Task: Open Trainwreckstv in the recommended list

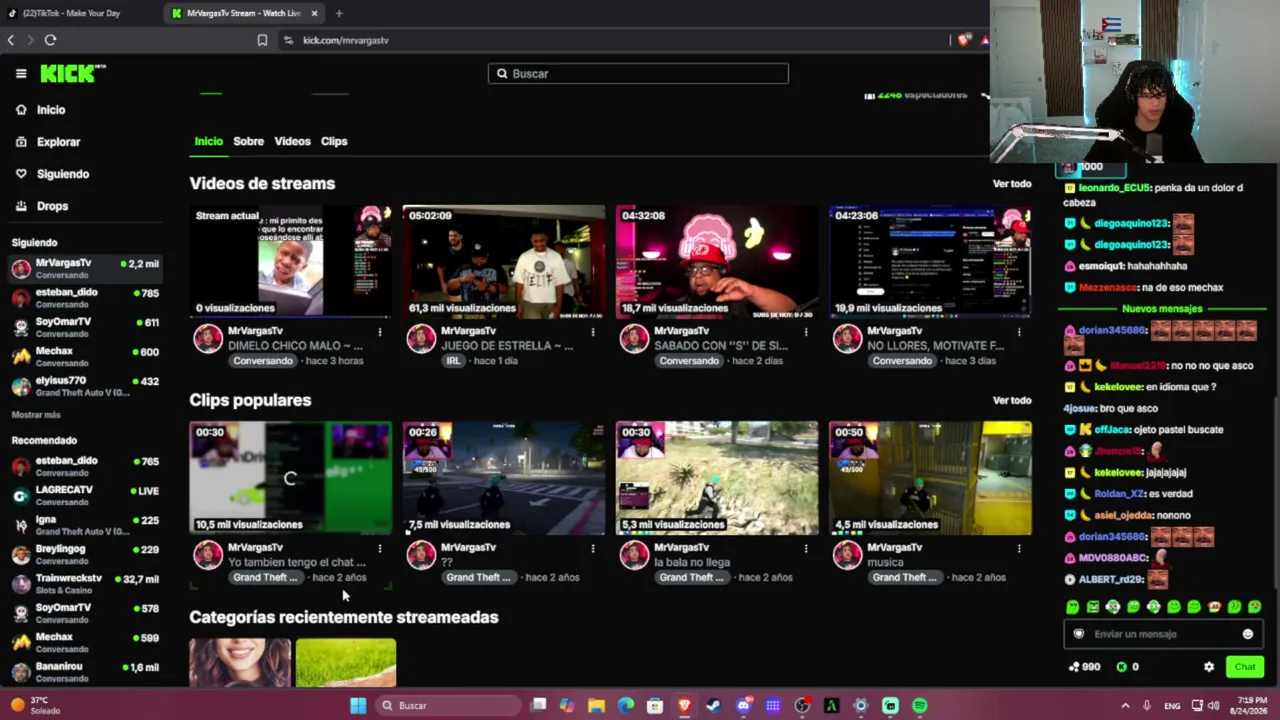Action: [85, 583]
